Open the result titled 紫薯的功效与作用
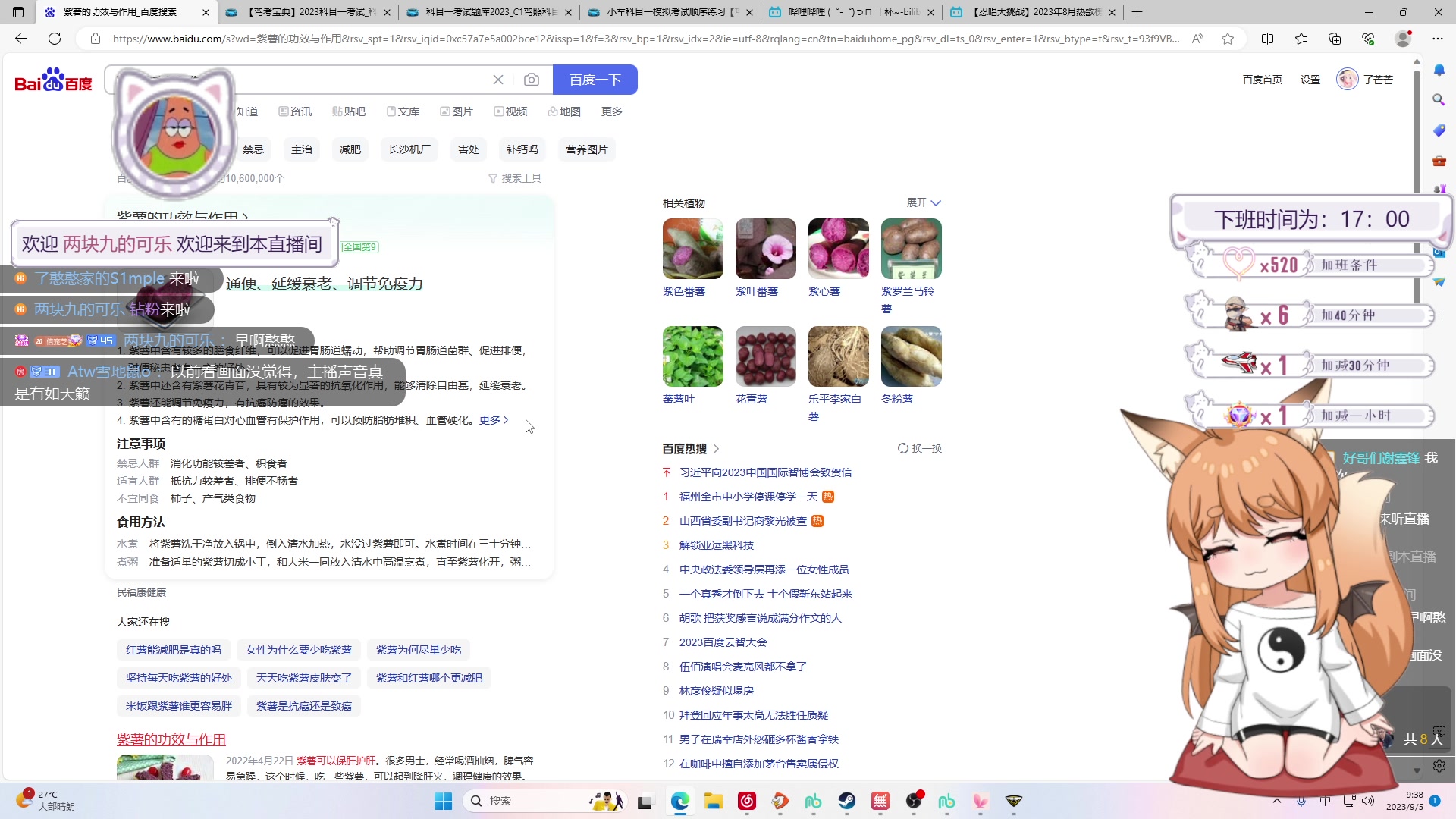The width and height of the screenshot is (1456, 819). (x=171, y=739)
